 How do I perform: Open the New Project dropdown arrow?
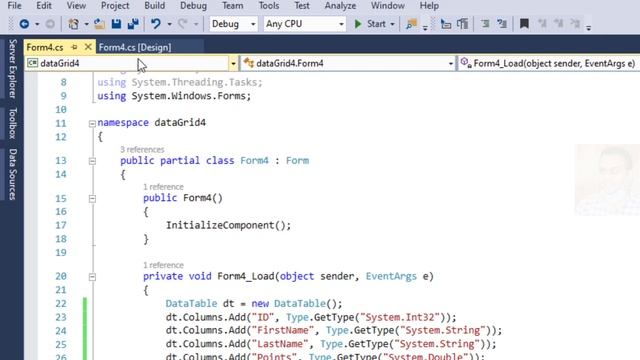tap(86, 24)
